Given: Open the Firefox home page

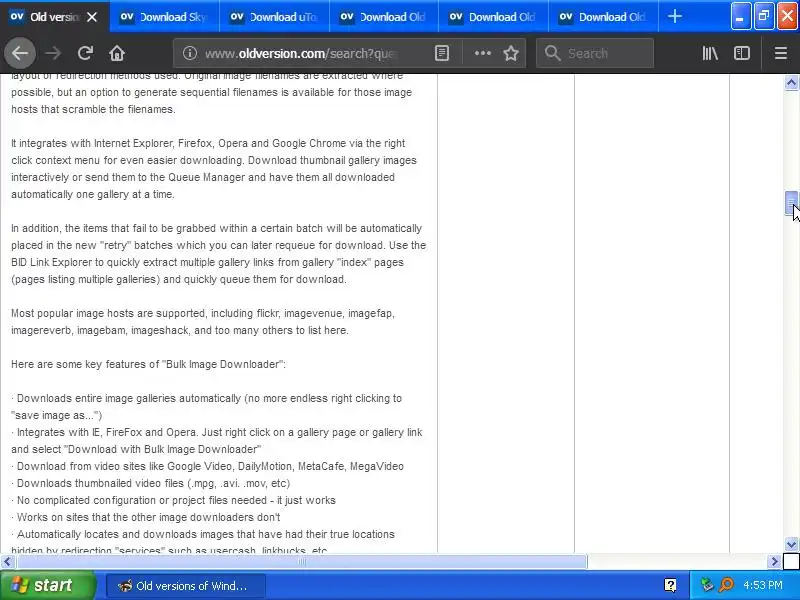Looking at the screenshot, I should (117, 53).
